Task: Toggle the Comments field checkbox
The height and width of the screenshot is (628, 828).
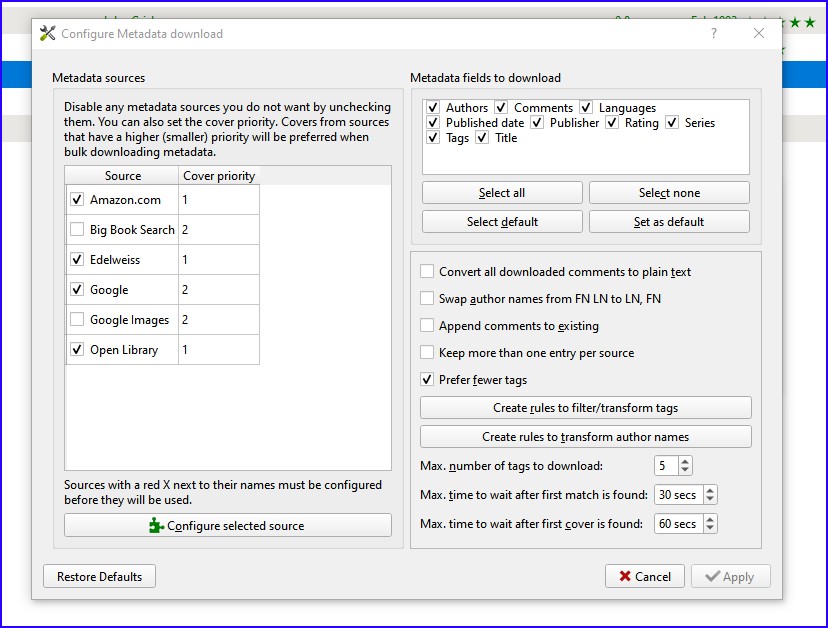Action: pos(501,107)
